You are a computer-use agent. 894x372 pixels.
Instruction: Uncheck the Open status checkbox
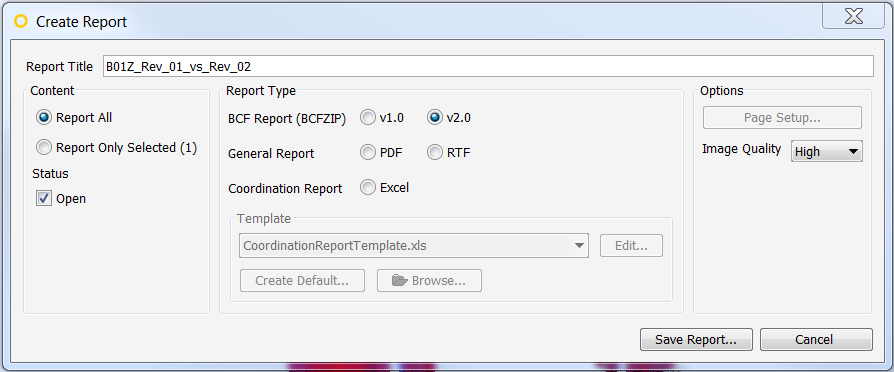pyautogui.click(x=44, y=199)
